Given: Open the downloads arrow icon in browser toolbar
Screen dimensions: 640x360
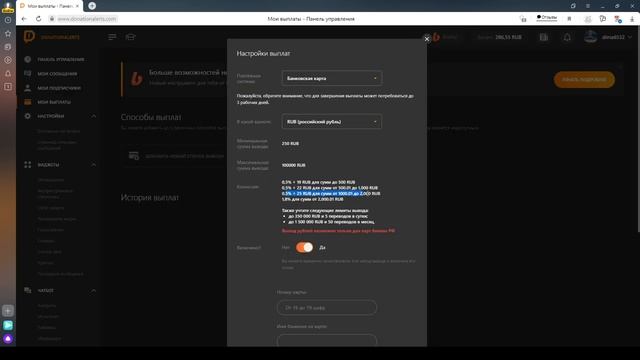Looking at the screenshot, I should pyautogui.click(x=632, y=19).
